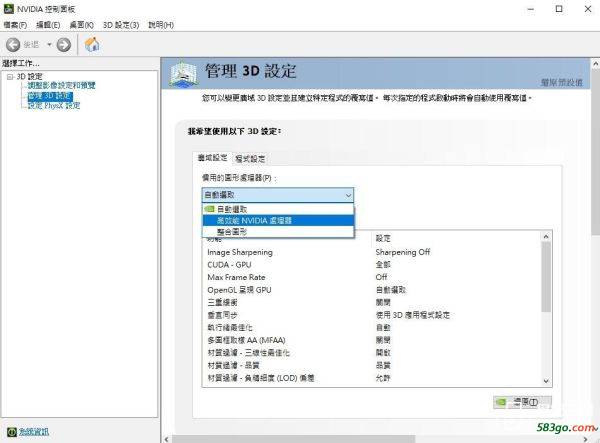
Task: Open the 檔案(F) menu
Action: tap(15, 25)
